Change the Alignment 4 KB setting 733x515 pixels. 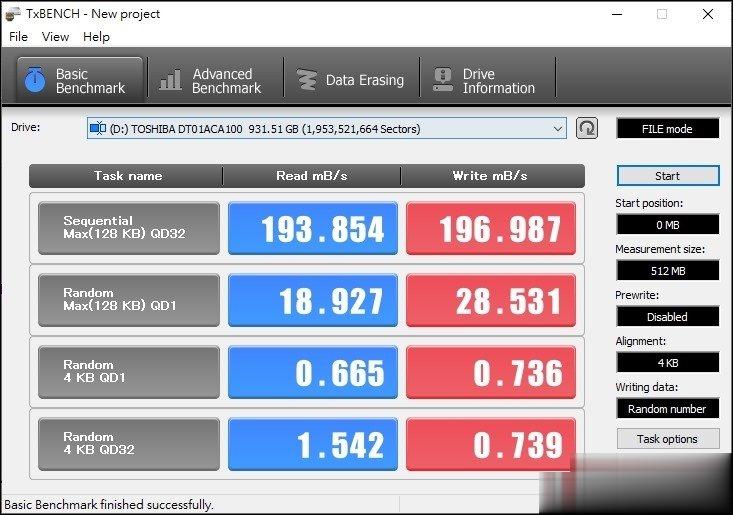point(668,363)
